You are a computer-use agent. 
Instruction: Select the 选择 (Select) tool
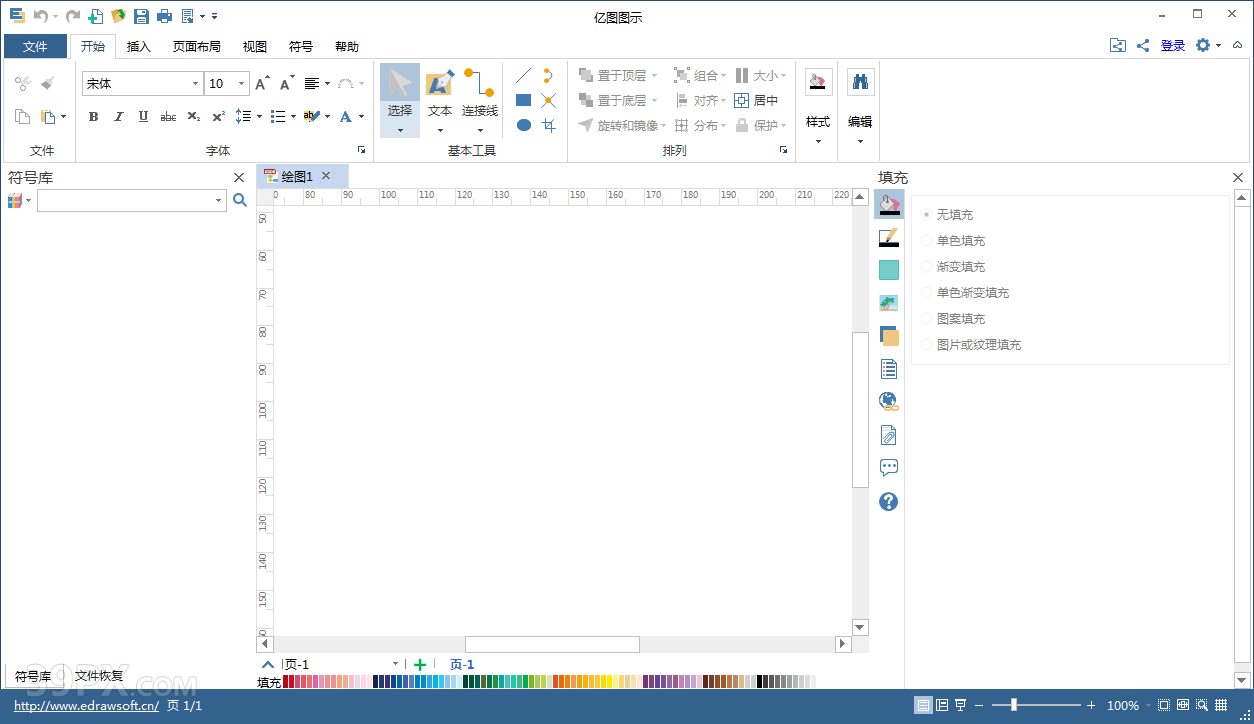point(399,97)
